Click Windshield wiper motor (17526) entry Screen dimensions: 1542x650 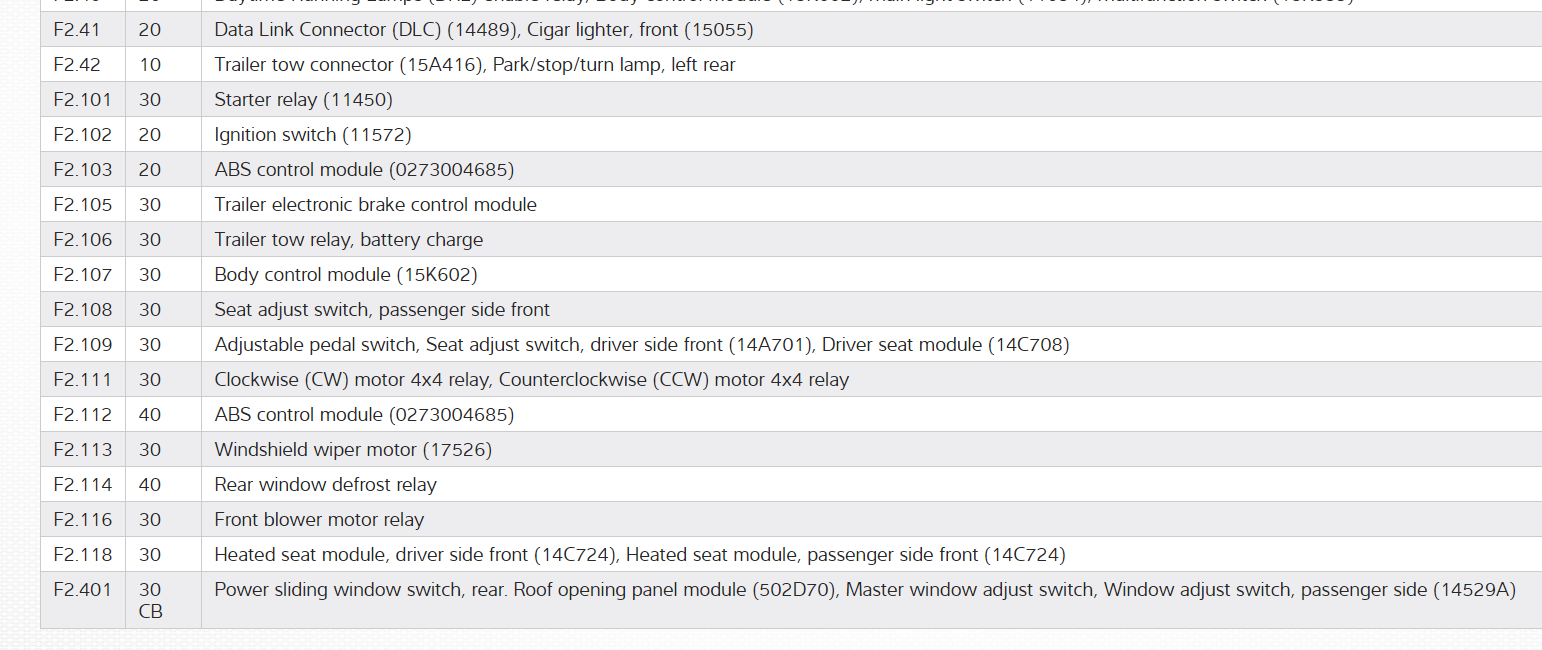click(x=353, y=450)
